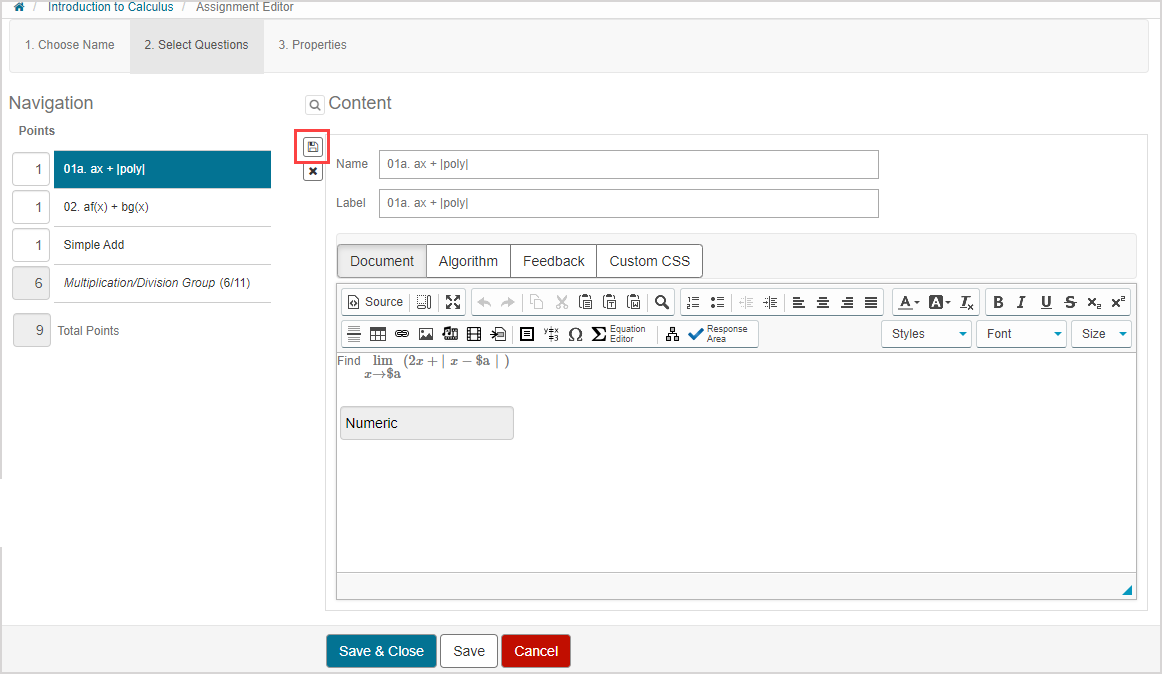Toggle italic formatting
This screenshot has width=1162, height=674.
(x=1021, y=302)
